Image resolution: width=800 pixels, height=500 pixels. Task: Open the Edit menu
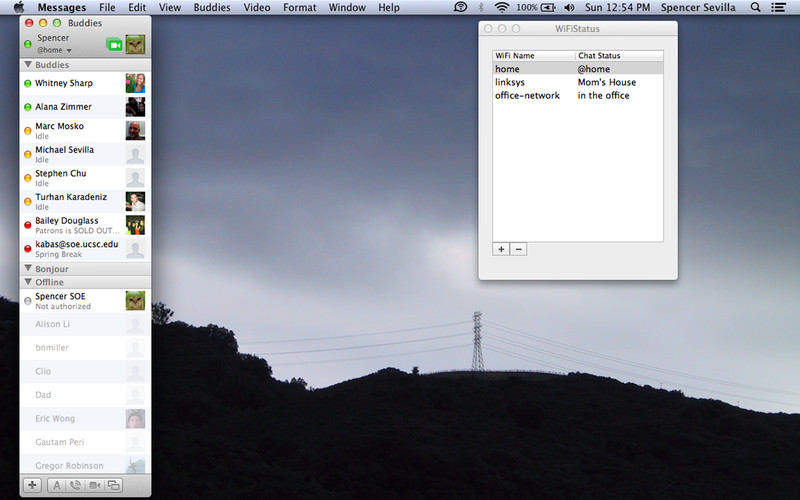pos(137,7)
